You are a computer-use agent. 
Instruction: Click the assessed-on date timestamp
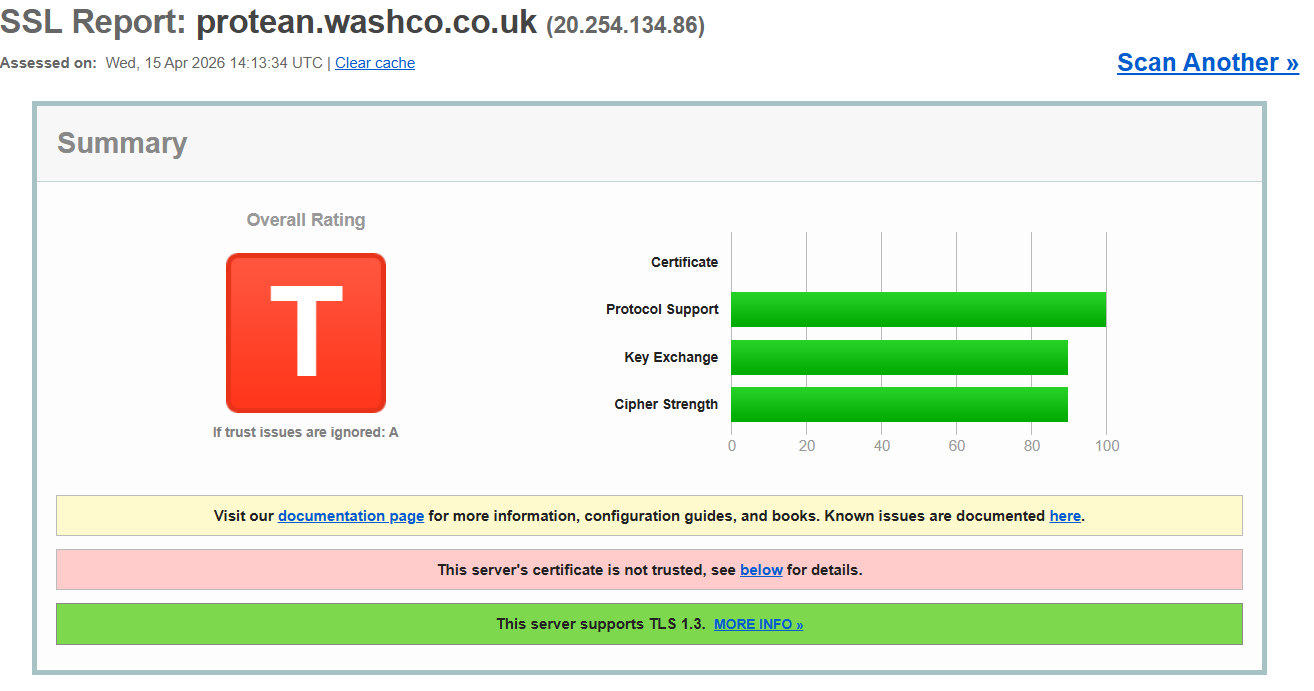pyautogui.click(x=214, y=63)
